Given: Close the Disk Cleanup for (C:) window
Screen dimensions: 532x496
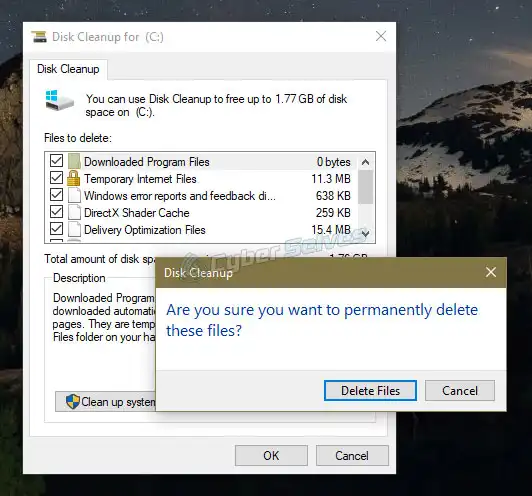Looking at the screenshot, I should pos(381,36).
